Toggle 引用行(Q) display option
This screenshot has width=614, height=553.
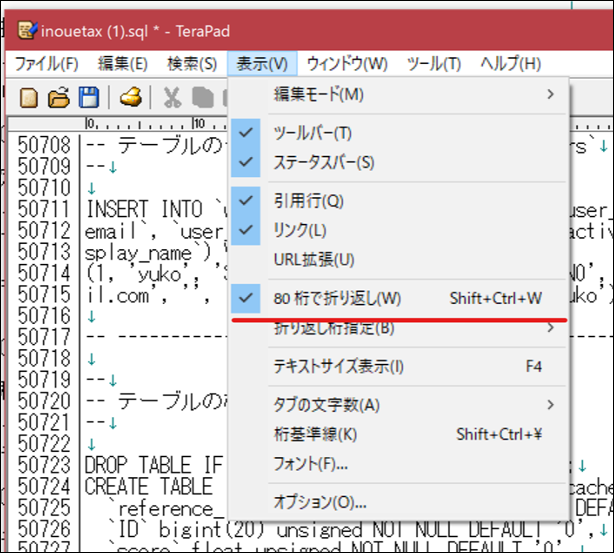coord(398,201)
